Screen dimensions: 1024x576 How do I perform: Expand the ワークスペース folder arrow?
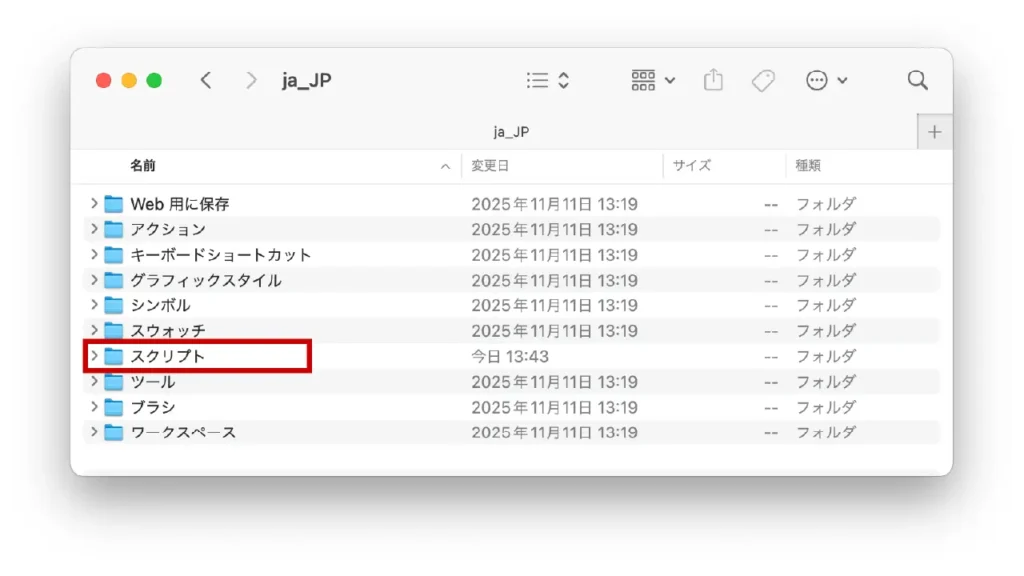click(x=94, y=432)
